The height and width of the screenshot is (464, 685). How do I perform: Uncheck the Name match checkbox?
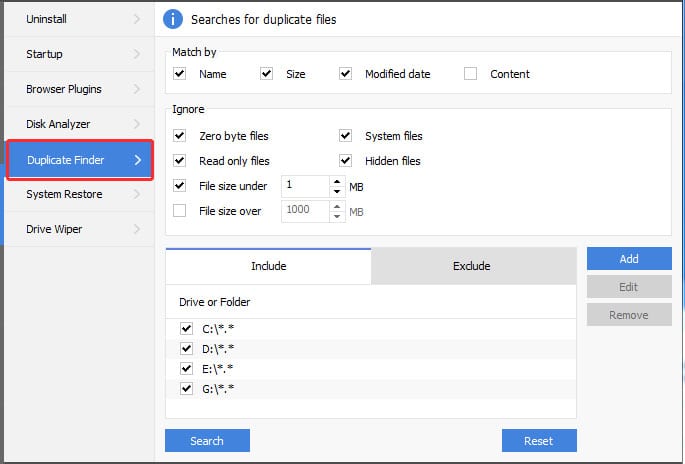tap(180, 74)
